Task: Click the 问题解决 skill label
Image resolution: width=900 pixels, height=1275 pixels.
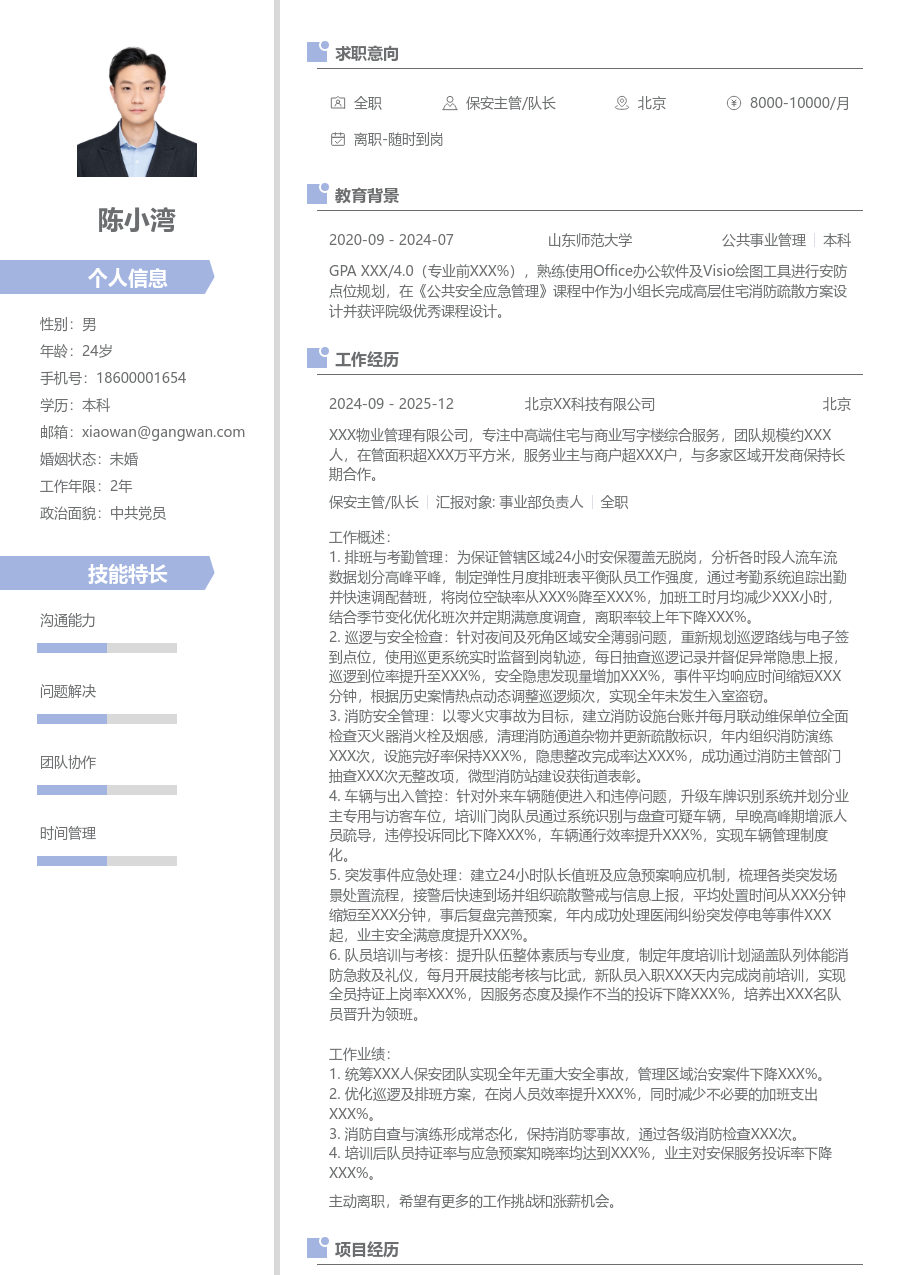Action: (x=68, y=691)
